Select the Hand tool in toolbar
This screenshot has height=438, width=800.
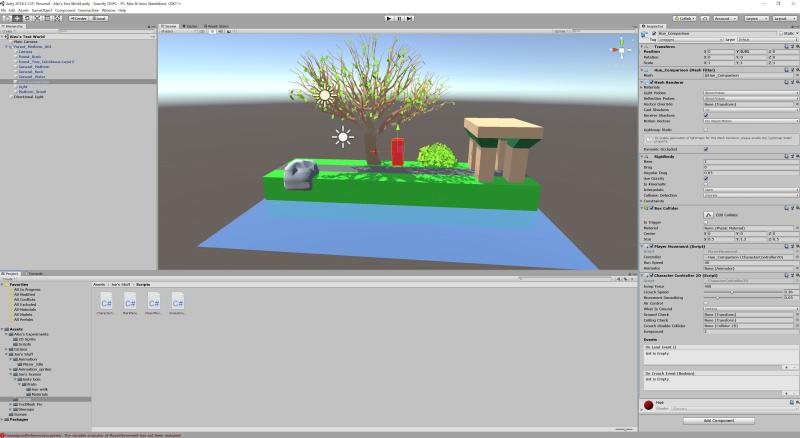point(6,18)
